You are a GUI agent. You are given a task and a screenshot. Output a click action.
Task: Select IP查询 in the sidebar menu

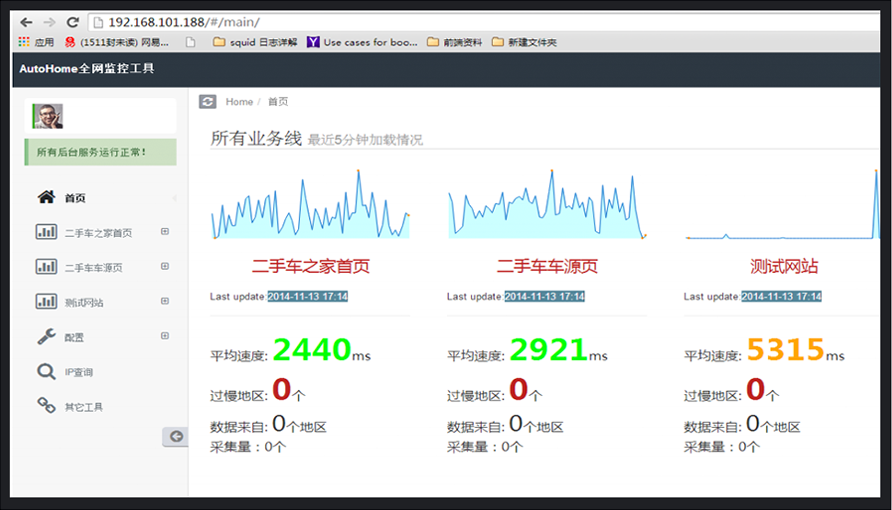[79, 372]
